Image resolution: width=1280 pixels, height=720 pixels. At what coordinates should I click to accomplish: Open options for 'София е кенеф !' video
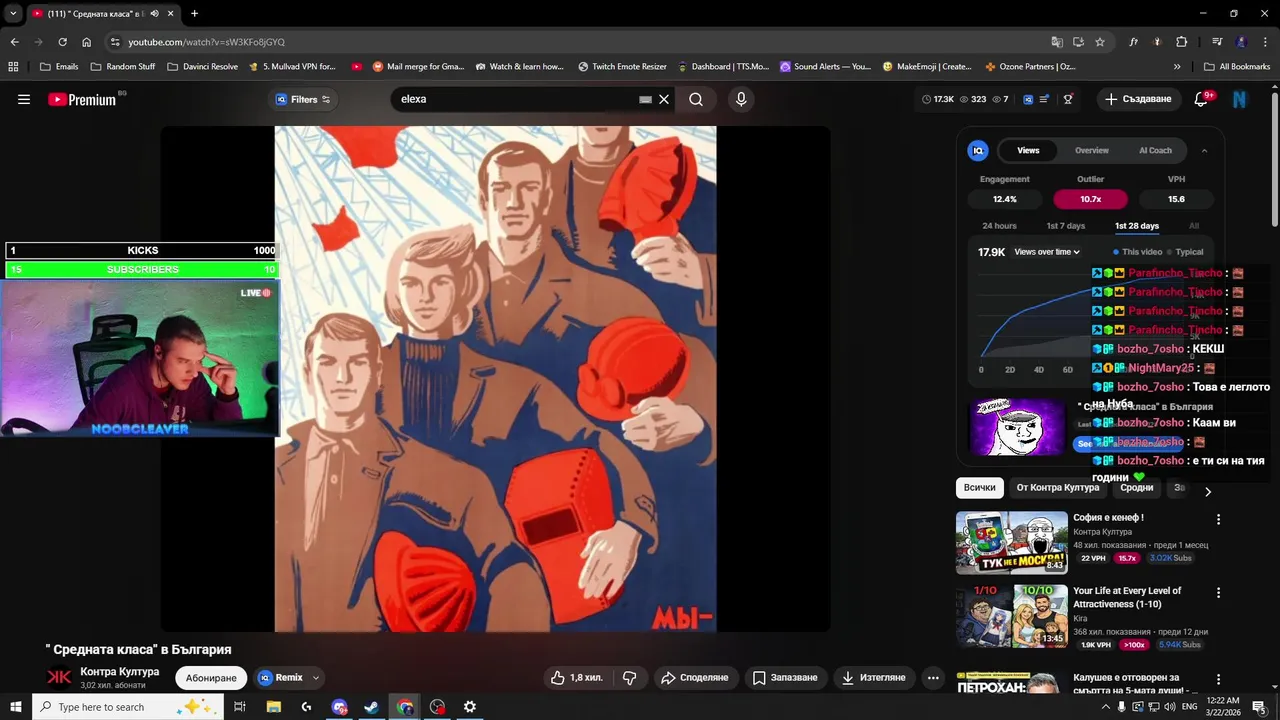click(x=1218, y=519)
